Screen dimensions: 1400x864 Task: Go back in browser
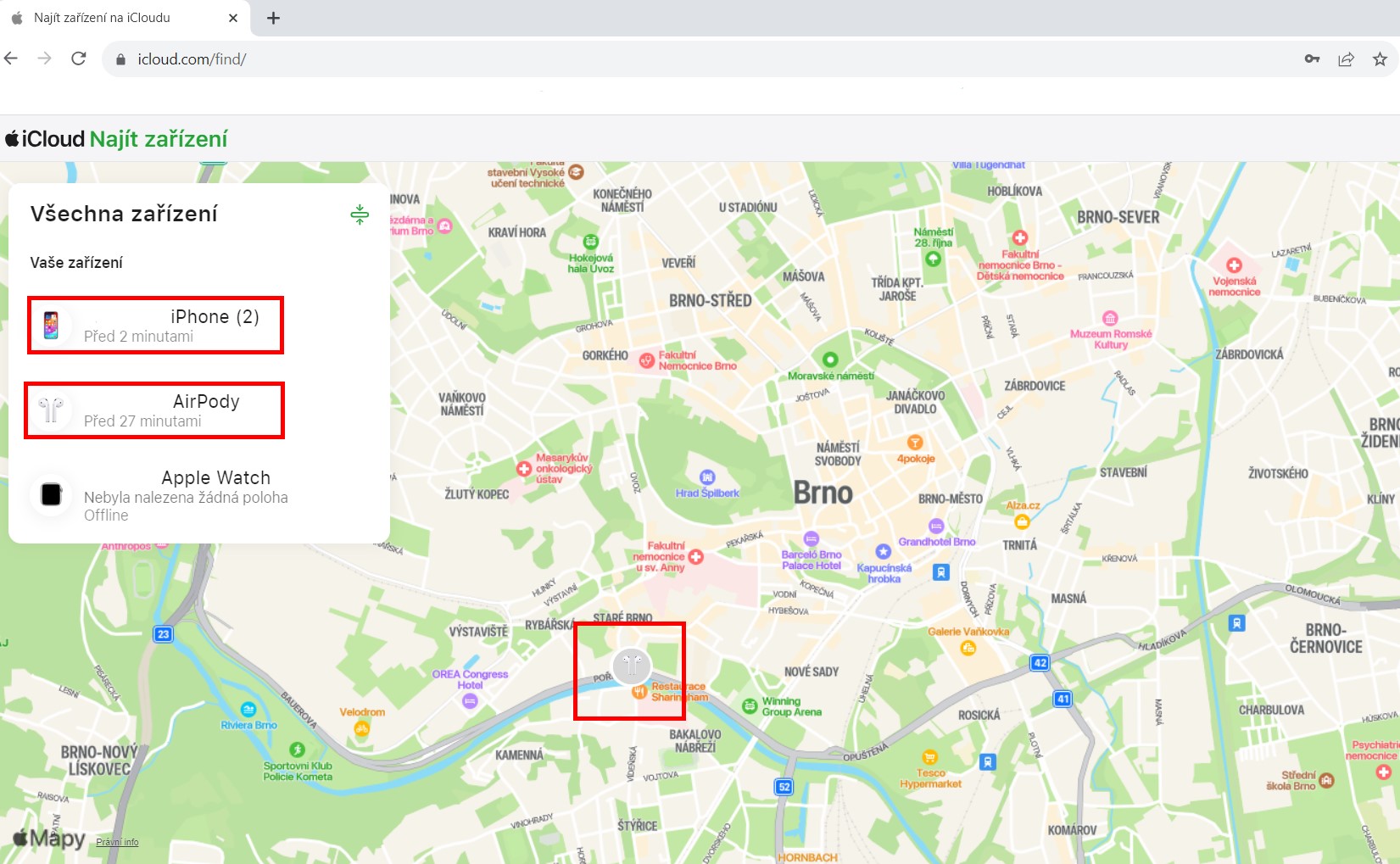(x=11, y=59)
